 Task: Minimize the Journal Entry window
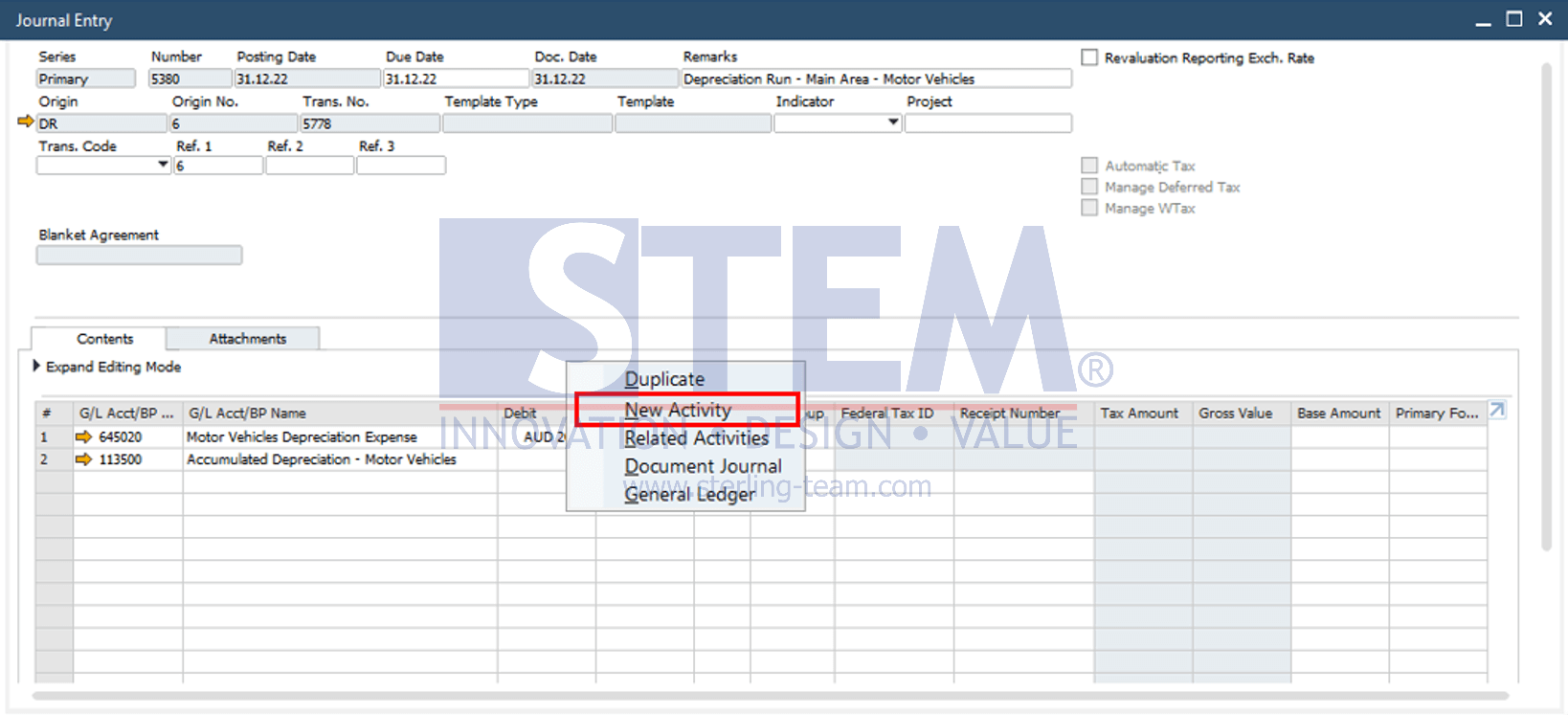(x=1483, y=21)
